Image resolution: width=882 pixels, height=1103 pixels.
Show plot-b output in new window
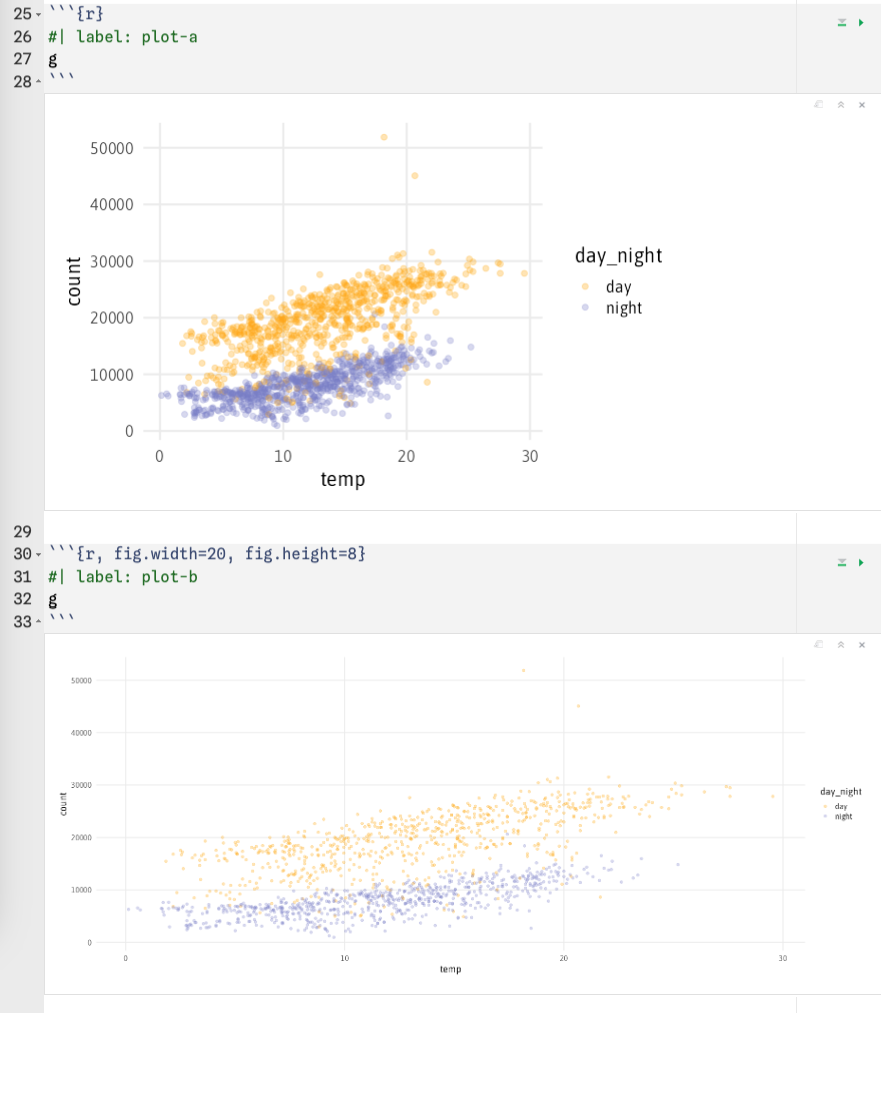coord(818,644)
